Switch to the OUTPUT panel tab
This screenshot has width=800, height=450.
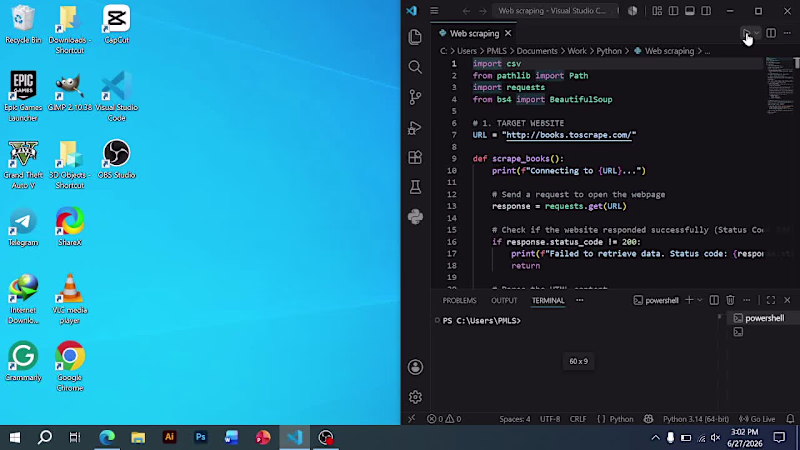tap(504, 301)
